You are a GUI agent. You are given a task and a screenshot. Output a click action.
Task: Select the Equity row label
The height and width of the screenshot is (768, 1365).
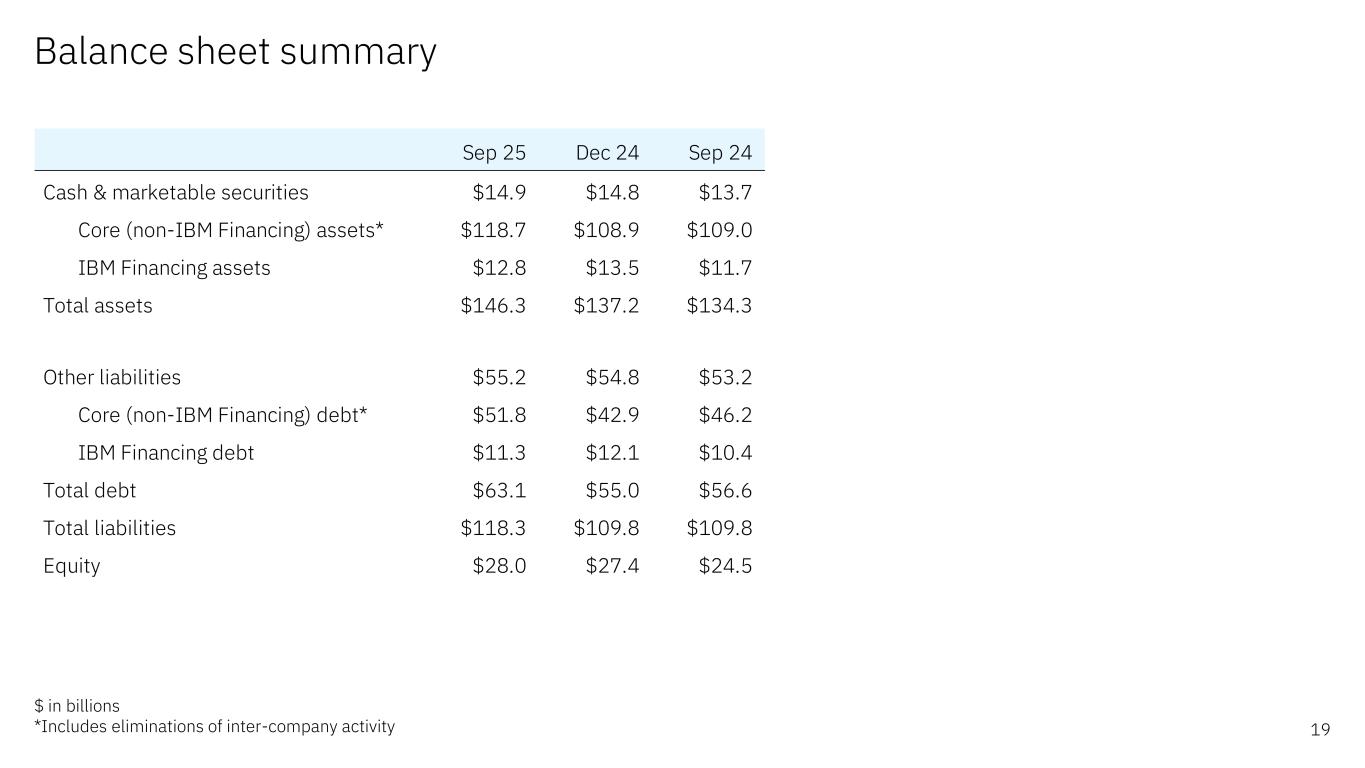(72, 566)
